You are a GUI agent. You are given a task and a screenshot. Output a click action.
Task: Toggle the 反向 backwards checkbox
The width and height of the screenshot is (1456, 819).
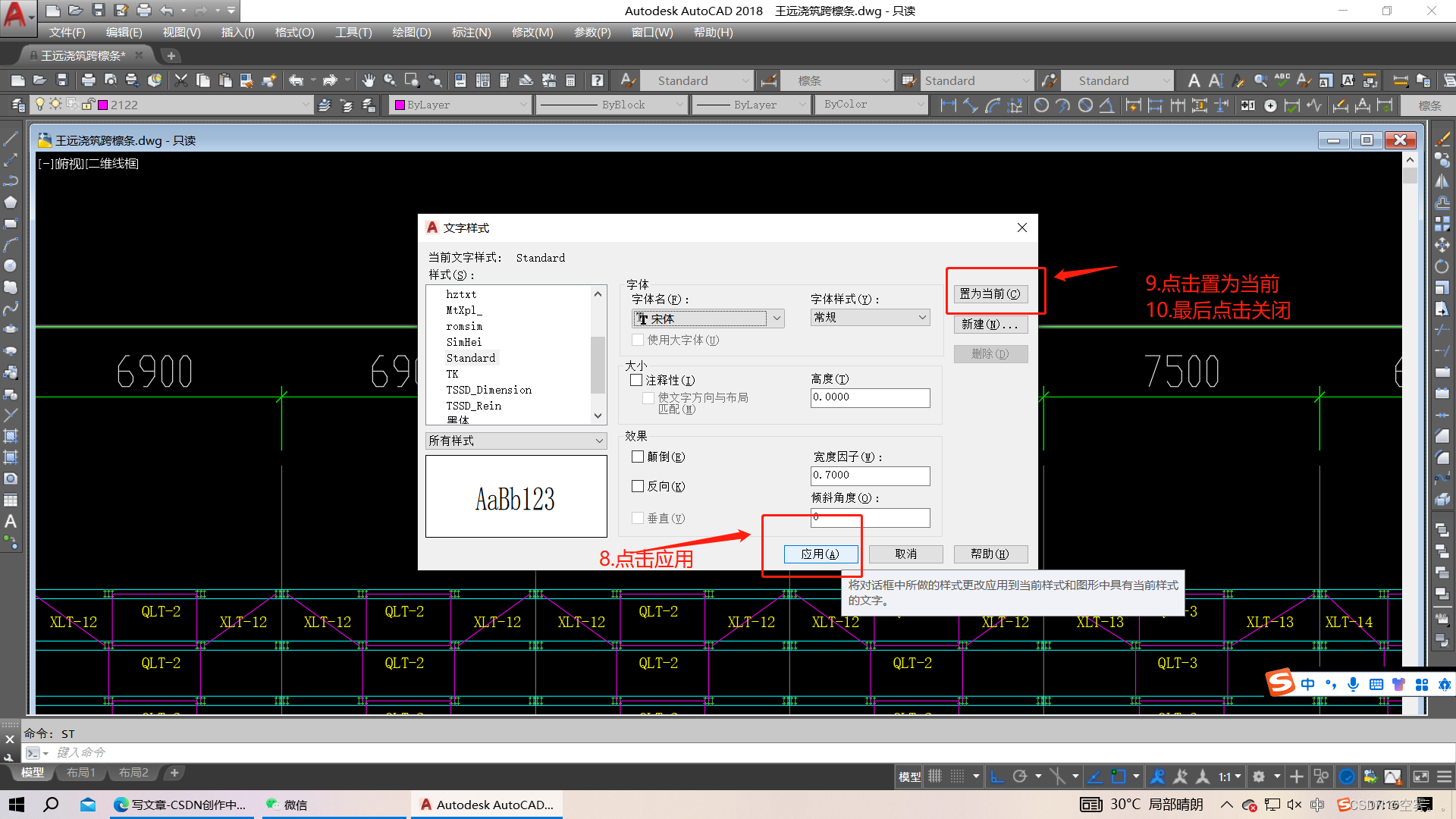coord(638,486)
